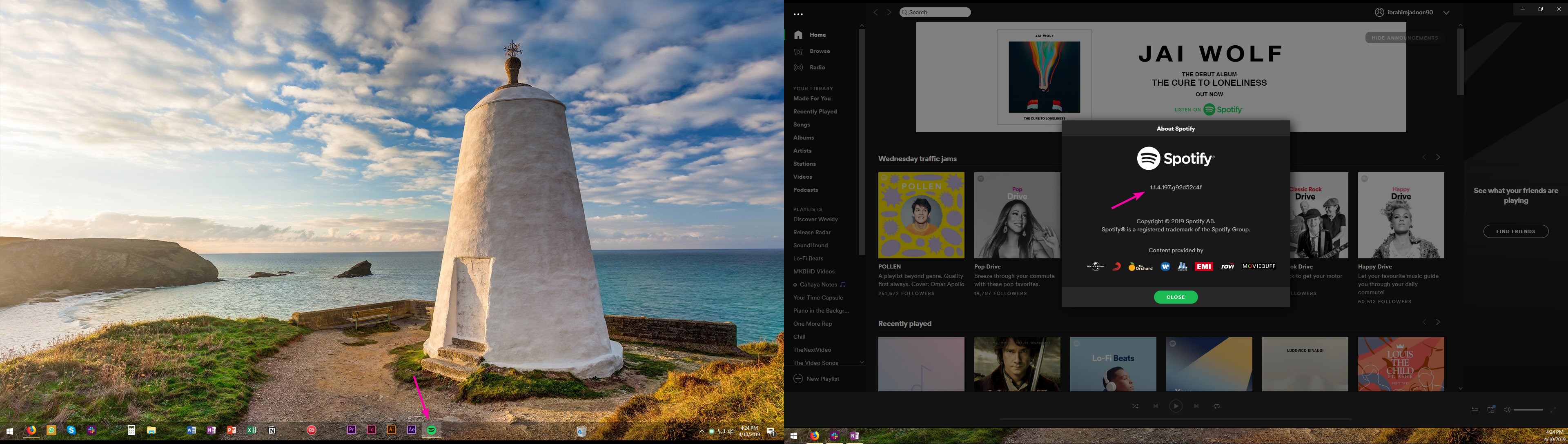Click the track progress bar
This screenshot has height=444, width=1568.
1176,419
